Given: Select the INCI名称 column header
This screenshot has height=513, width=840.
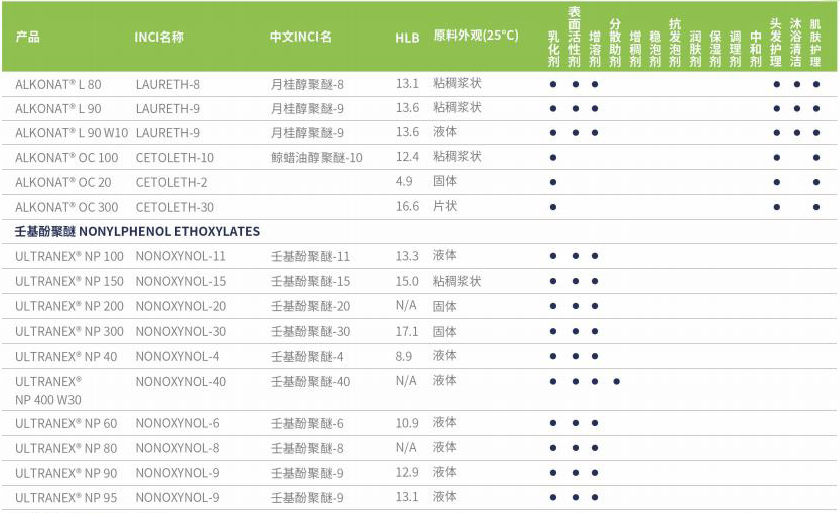Looking at the screenshot, I should (161, 38).
